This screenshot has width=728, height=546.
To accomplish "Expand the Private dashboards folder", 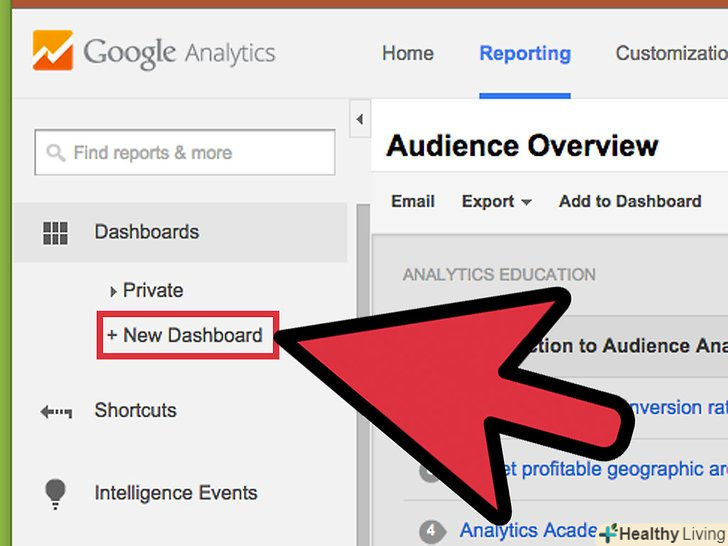I will click(x=113, y=292).
